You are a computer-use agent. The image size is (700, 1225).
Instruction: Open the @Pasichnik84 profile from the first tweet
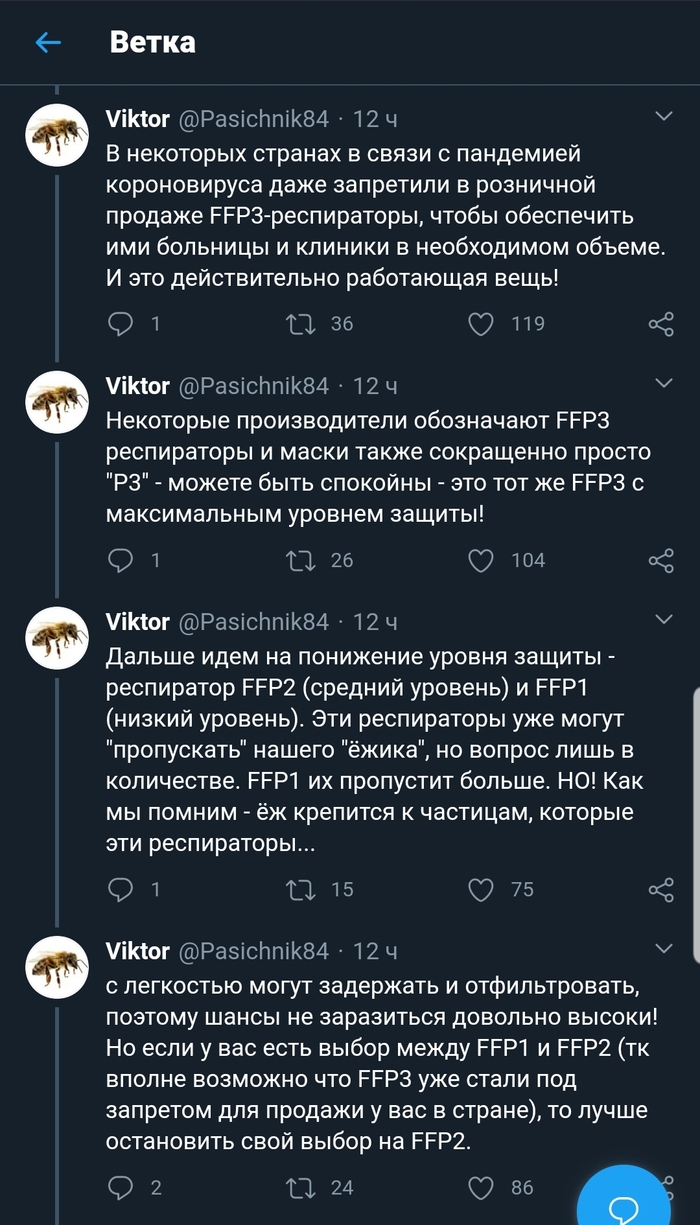(253, 119)
